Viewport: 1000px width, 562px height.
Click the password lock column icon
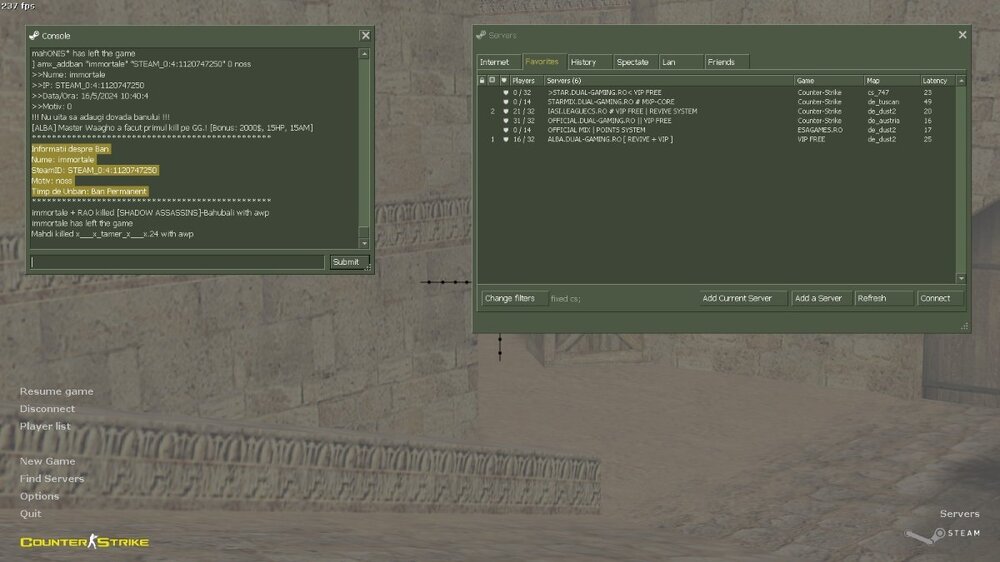pyautogui.click(x=482, y=80)
